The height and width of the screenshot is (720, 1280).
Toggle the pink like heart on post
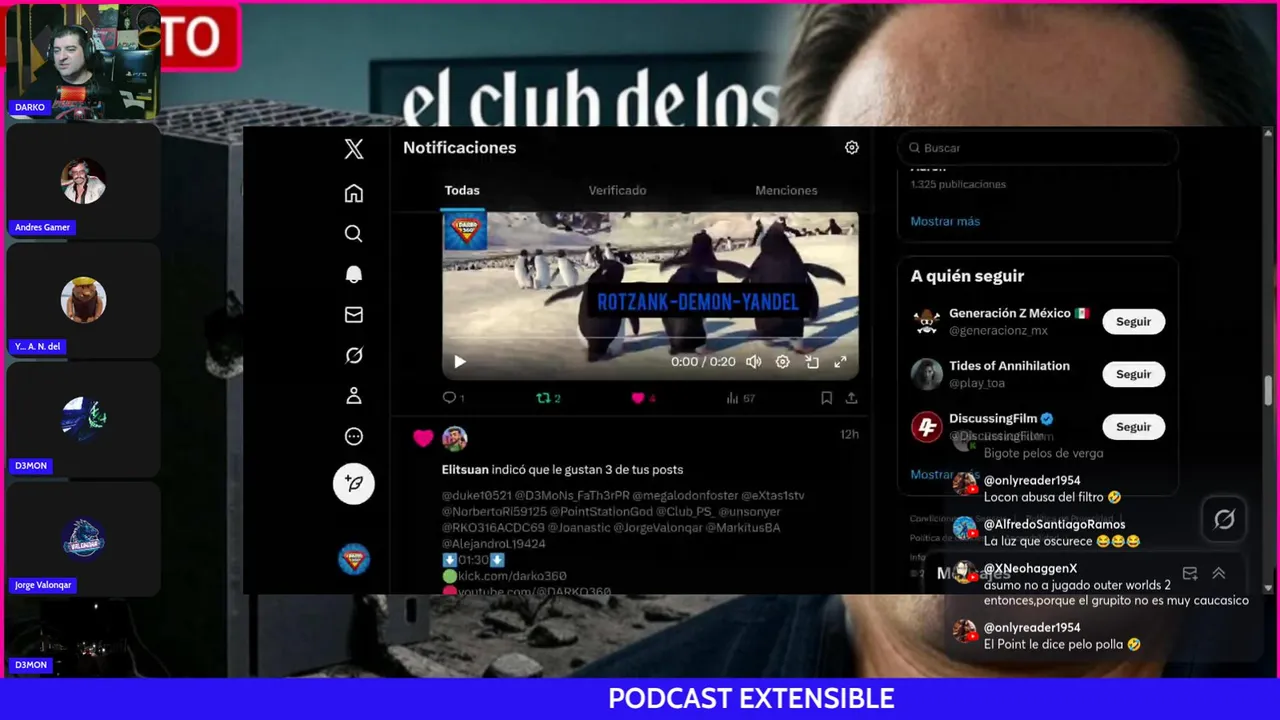click(637, 398)
